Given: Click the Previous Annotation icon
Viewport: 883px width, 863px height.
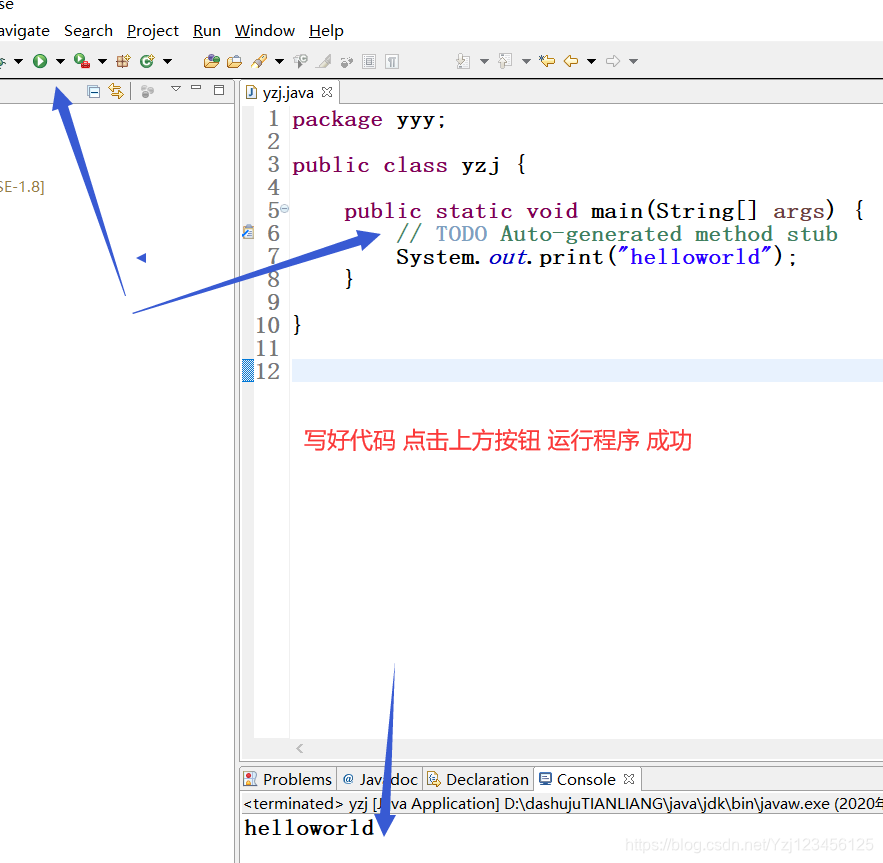Looking at the screenshot, I should click(x=505, y=61).
